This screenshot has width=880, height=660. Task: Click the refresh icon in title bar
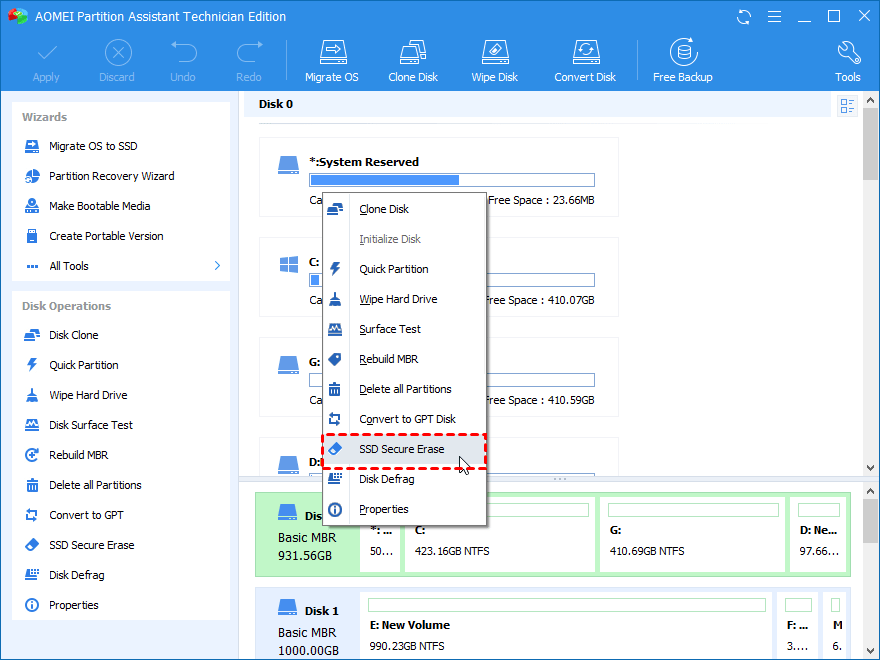point(744,17)
